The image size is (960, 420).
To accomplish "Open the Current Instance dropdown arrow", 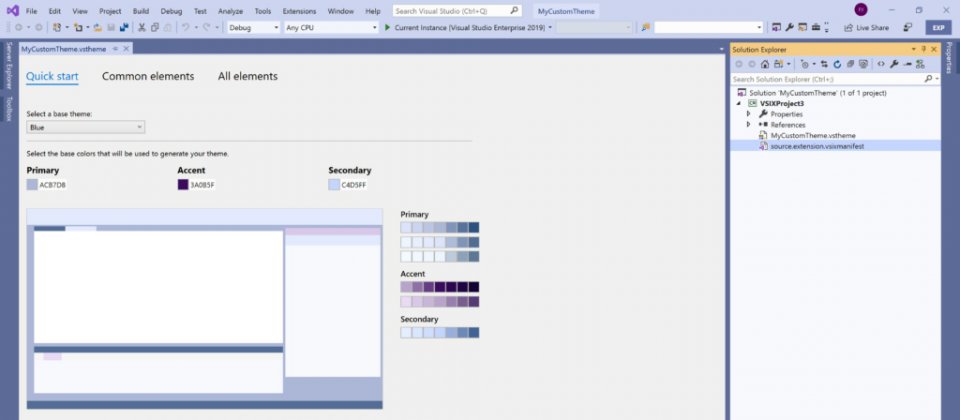I will tap(550, 28).
